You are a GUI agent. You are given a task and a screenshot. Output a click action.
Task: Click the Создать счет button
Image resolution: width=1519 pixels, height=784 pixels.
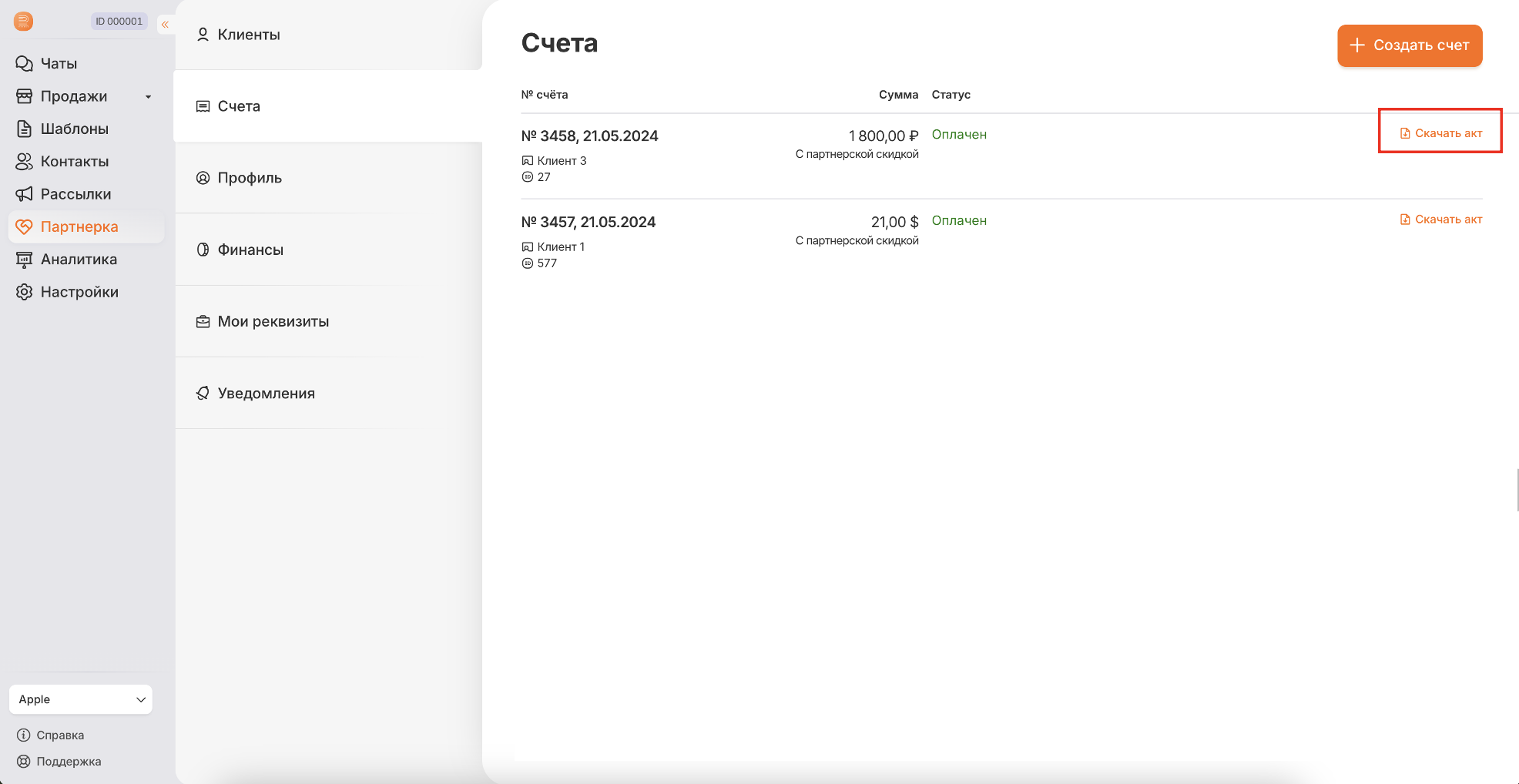(1410, 45)
